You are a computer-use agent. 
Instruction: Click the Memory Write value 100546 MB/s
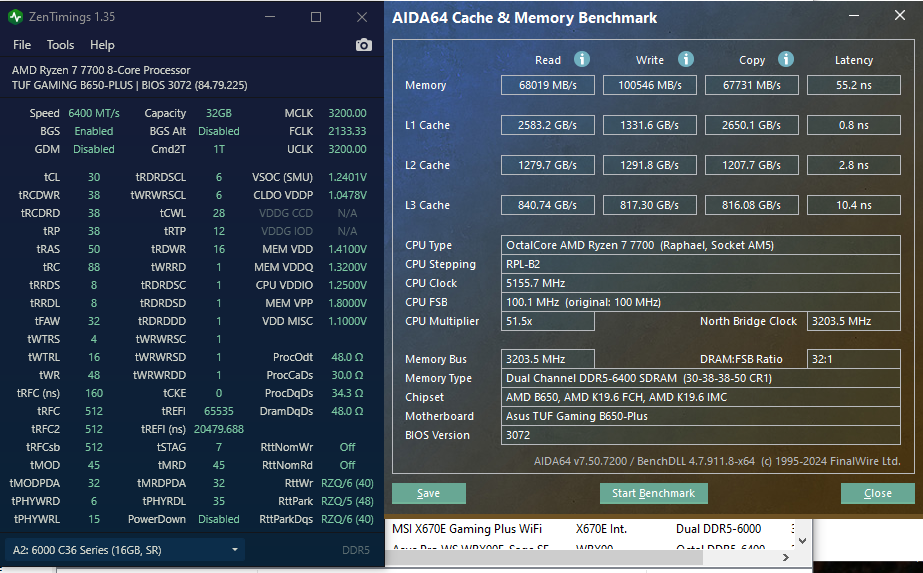(650, 85)
